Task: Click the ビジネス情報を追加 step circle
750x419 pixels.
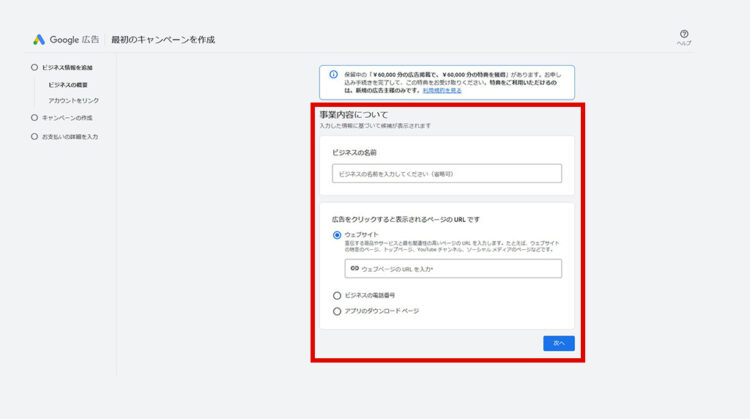Action: (35, 67)
